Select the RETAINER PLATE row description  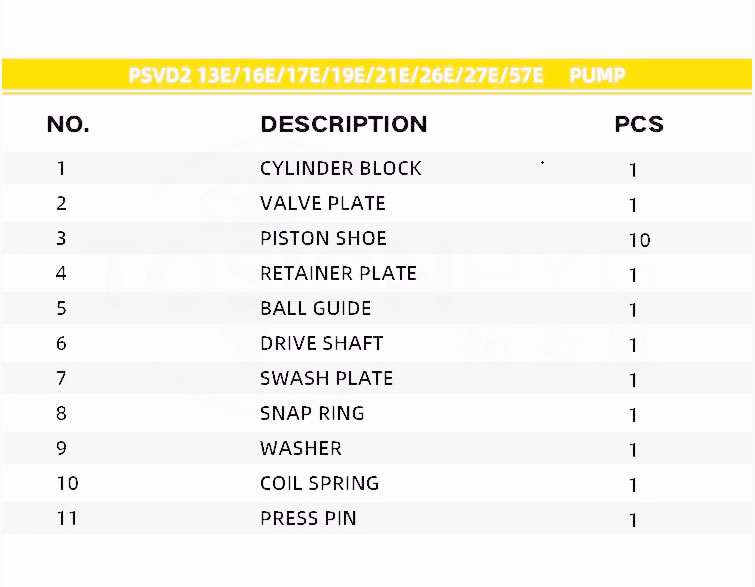pos(338,273)
